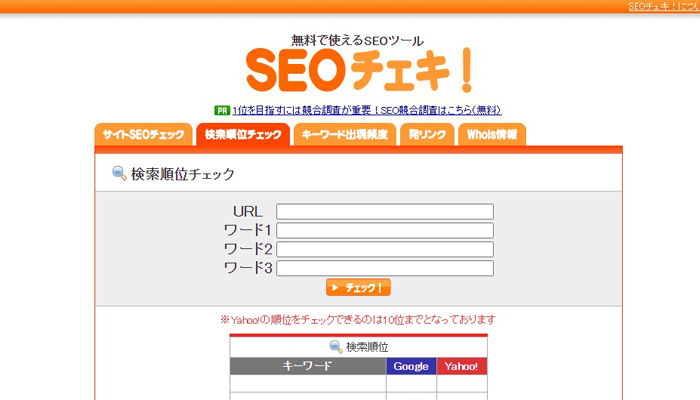Focus the URL input field
The image size is (700, 400).
[385, 212]
